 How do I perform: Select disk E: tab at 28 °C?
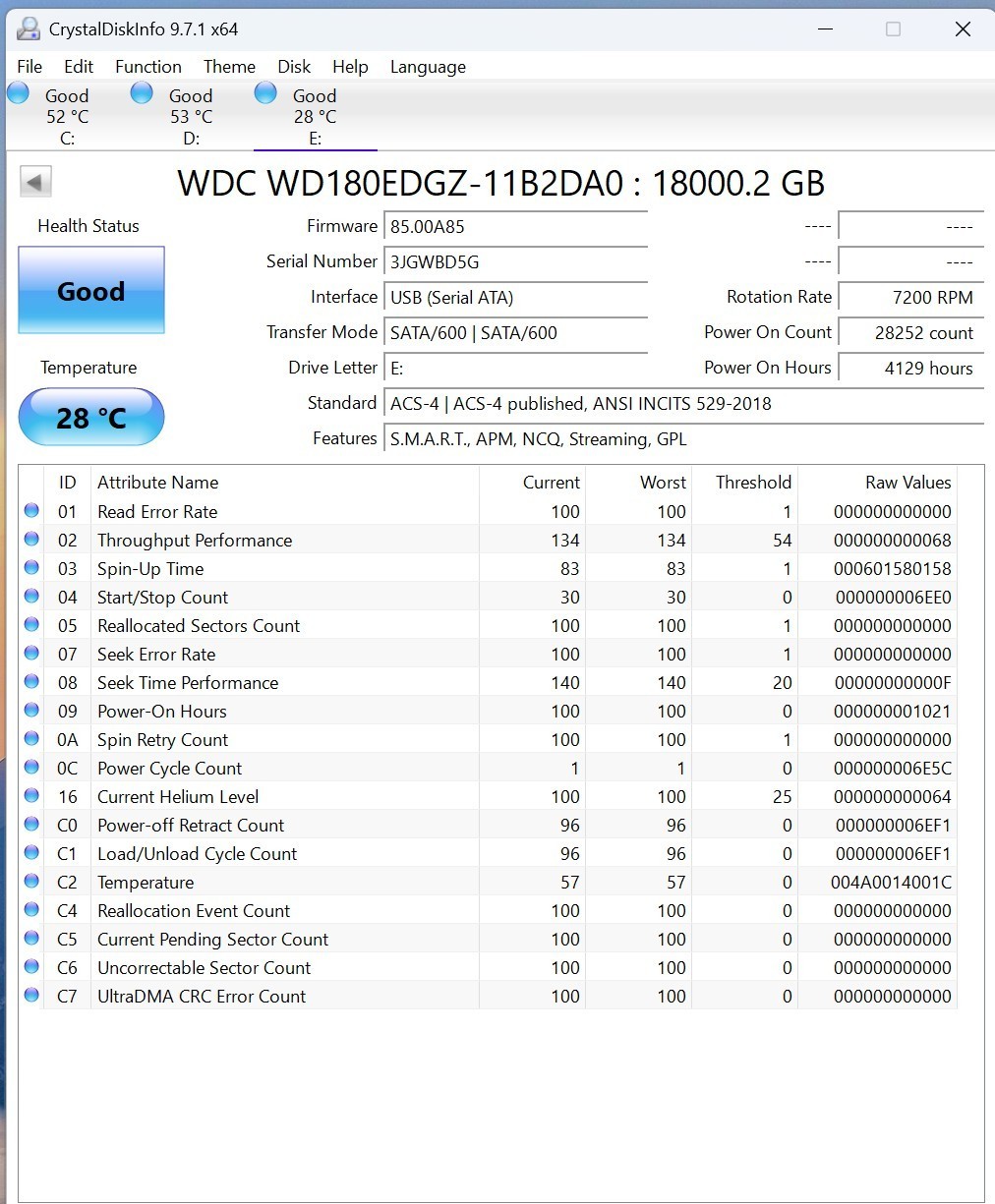pyautogui.click(x=315, y=116)
